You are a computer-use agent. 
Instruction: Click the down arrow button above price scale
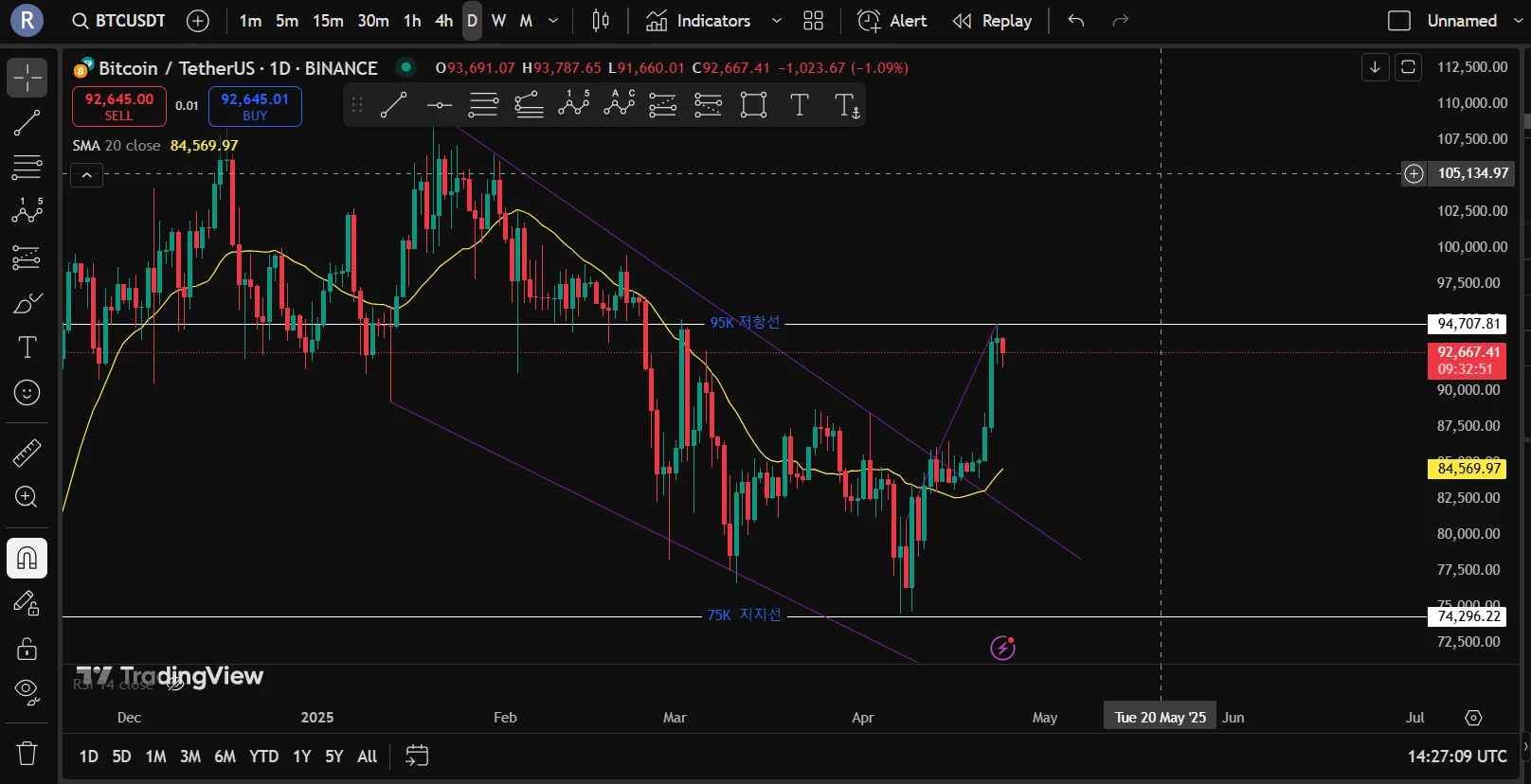coord(1375,67)
